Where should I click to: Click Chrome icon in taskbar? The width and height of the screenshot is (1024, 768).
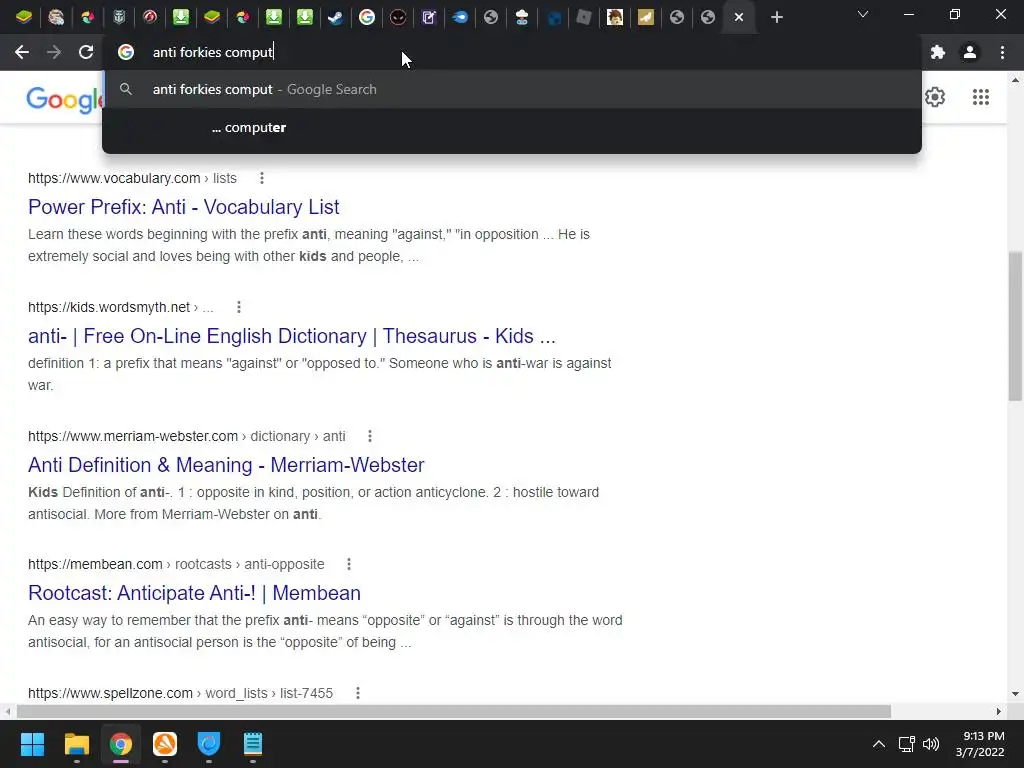121,744
